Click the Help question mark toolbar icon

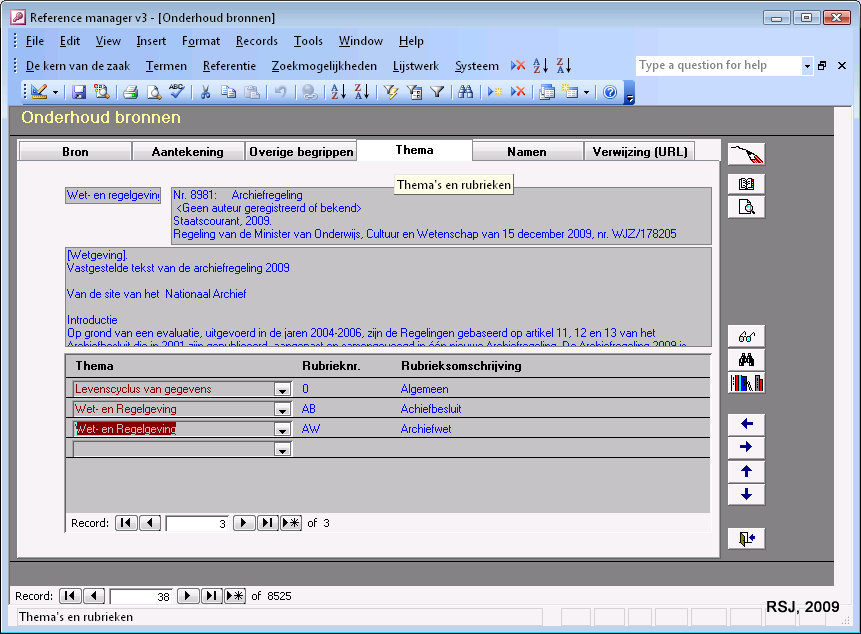610,92
